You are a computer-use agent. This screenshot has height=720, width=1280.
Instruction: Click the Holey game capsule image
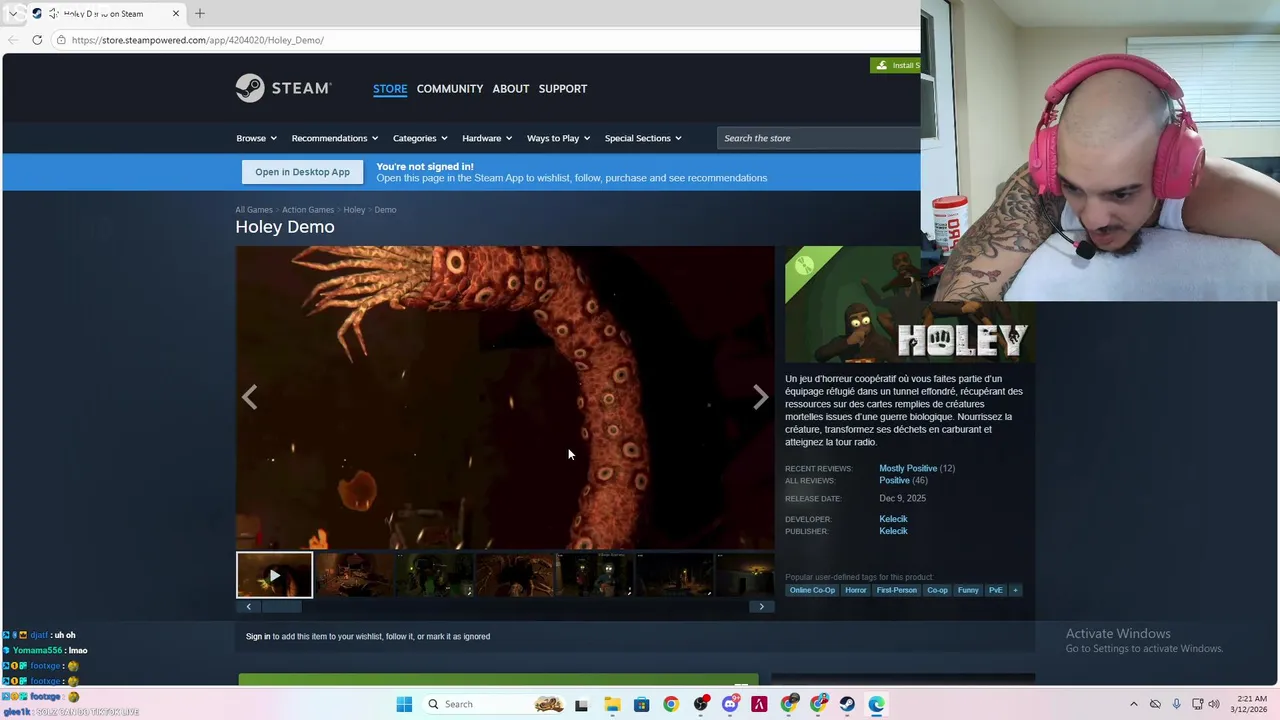[909, 304]
